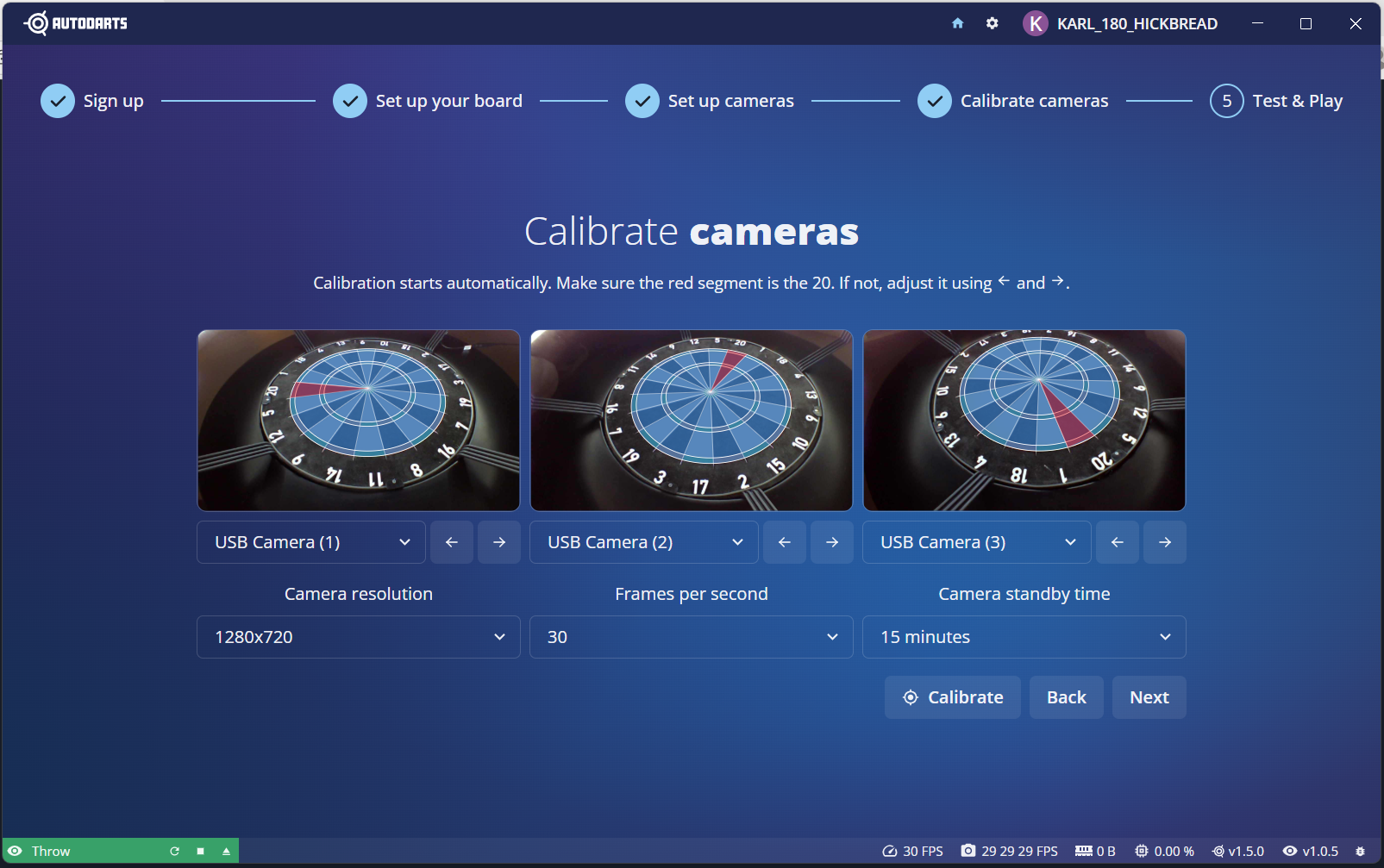
Task: Go to home via house icon
Action: (957, 23)
